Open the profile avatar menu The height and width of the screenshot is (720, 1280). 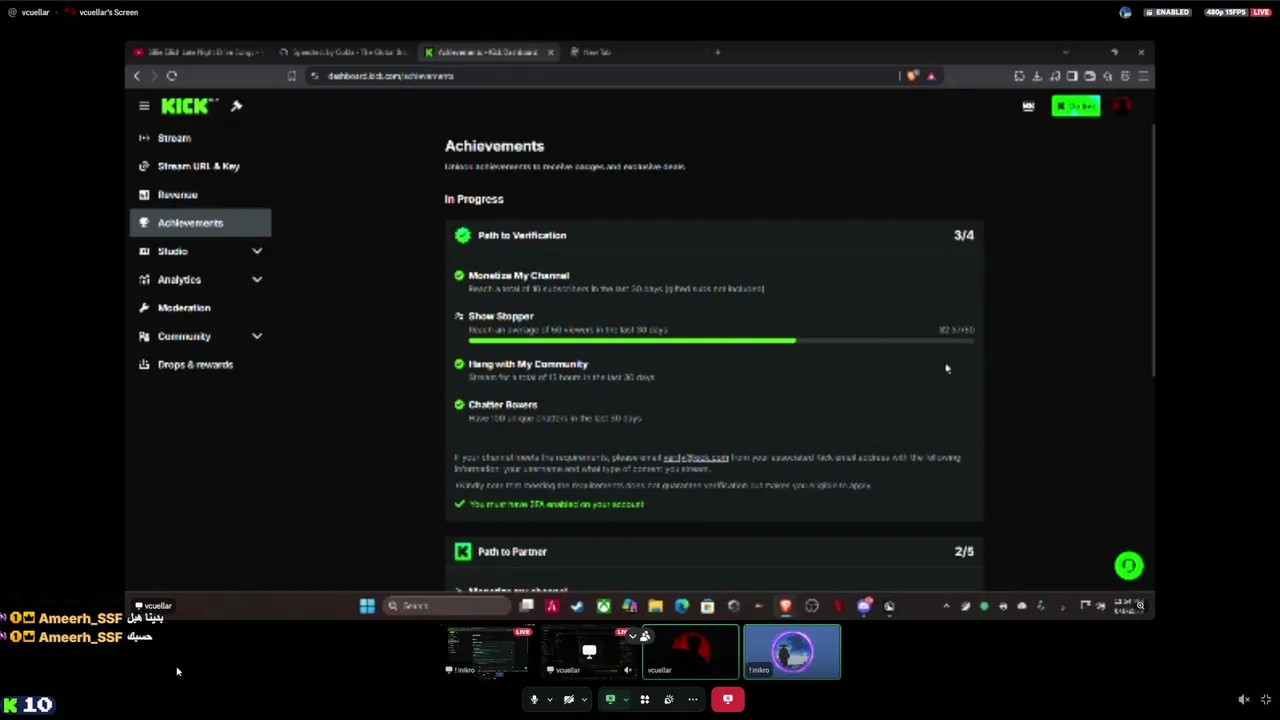pos(1122,106)
